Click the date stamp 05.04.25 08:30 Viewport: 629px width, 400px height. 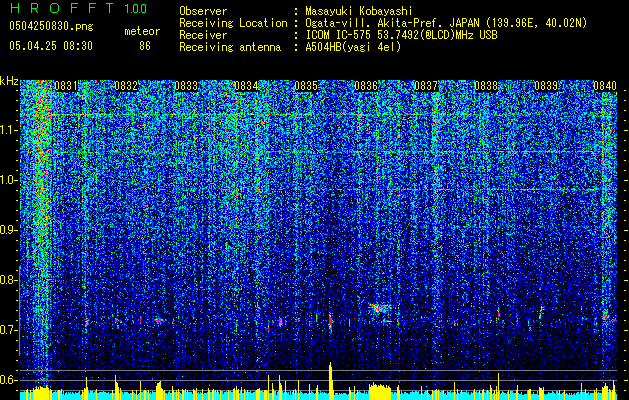click(51, 46)
